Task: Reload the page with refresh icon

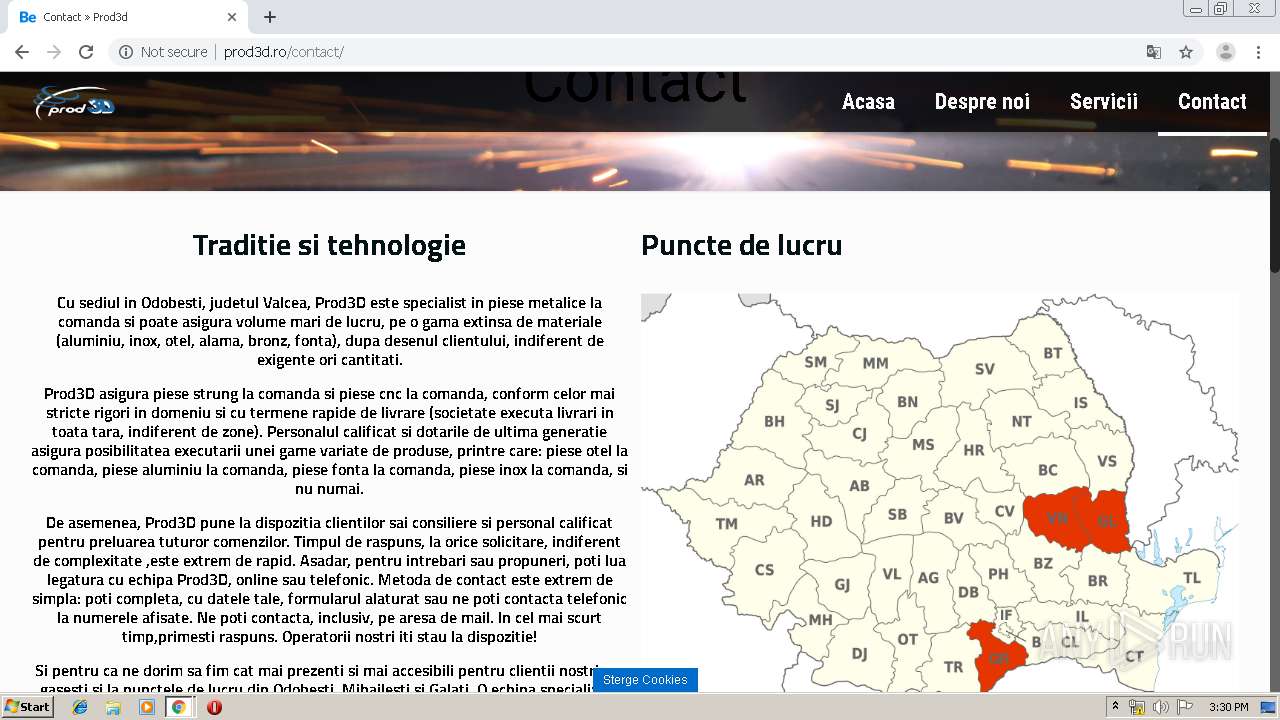Action: pyautogui.click(x=86, y=52)
